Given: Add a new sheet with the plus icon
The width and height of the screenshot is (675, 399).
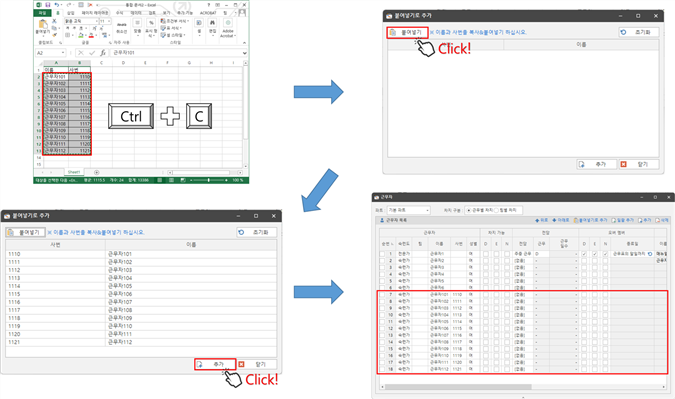Looking at the screenshot, I should coord(96,172).
